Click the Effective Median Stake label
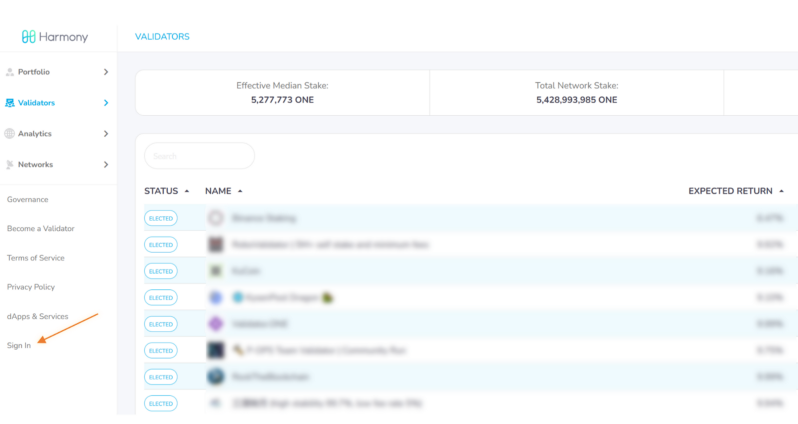The image size is (798, 424). (x=282, y=86)
